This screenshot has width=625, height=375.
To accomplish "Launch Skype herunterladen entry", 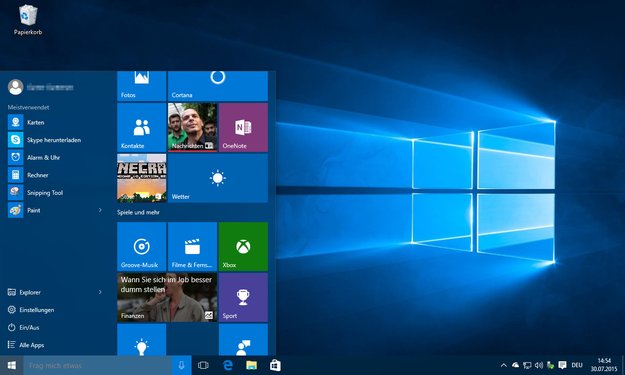I will 54,140.
